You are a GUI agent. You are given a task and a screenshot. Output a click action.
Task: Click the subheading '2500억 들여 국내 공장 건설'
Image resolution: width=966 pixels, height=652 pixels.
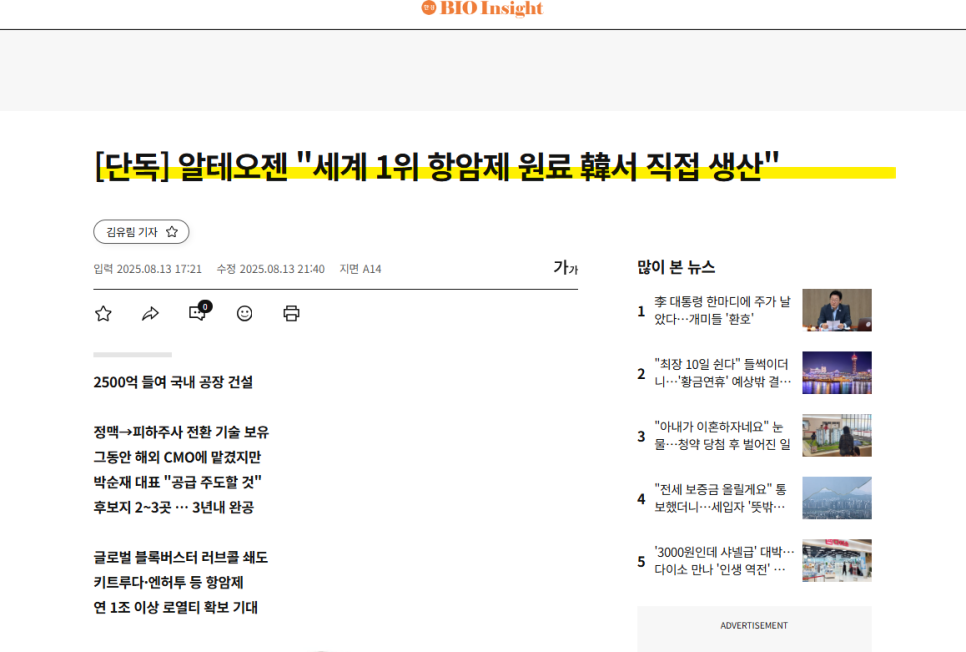coord(173,382)
